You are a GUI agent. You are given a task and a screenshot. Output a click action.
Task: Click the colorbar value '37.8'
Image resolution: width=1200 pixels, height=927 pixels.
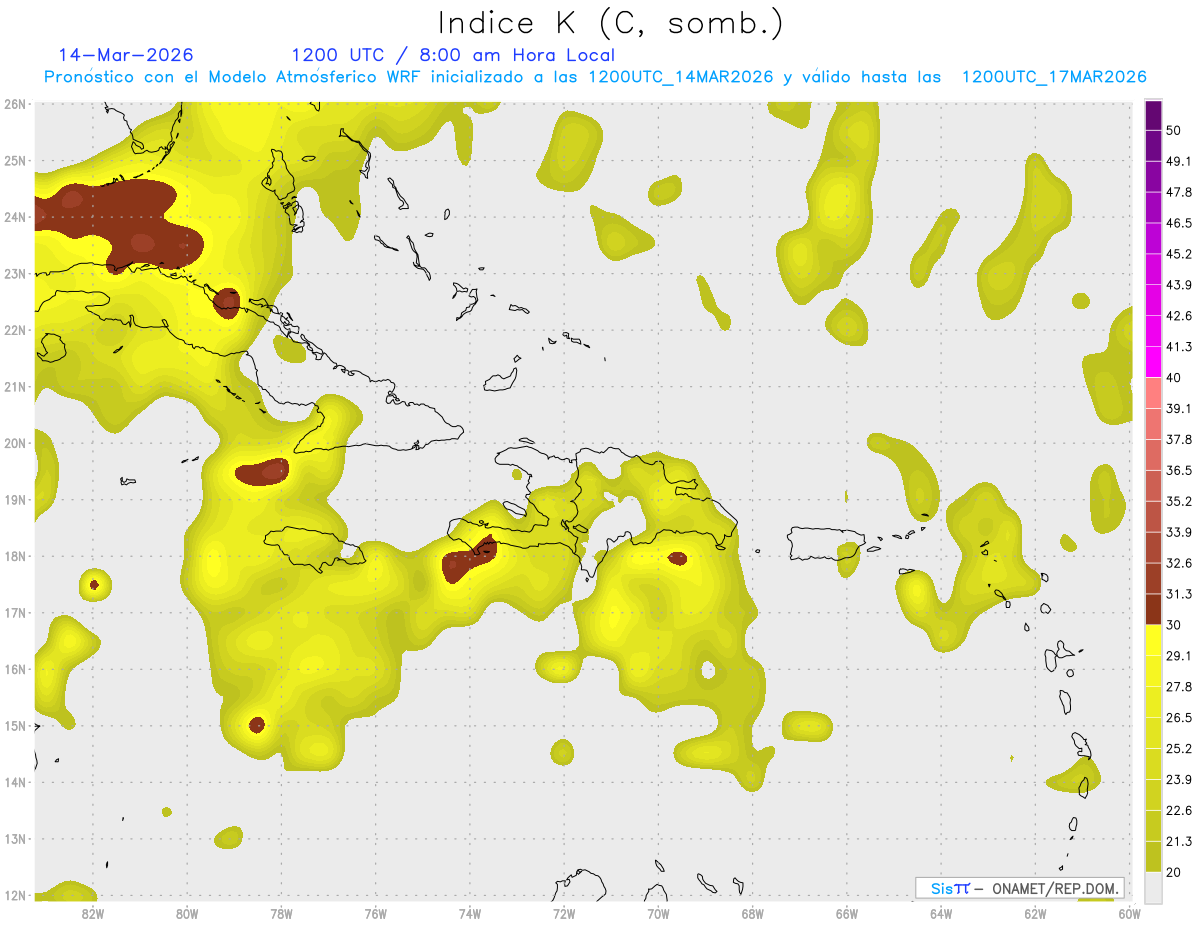click(x=1179, y=439)
